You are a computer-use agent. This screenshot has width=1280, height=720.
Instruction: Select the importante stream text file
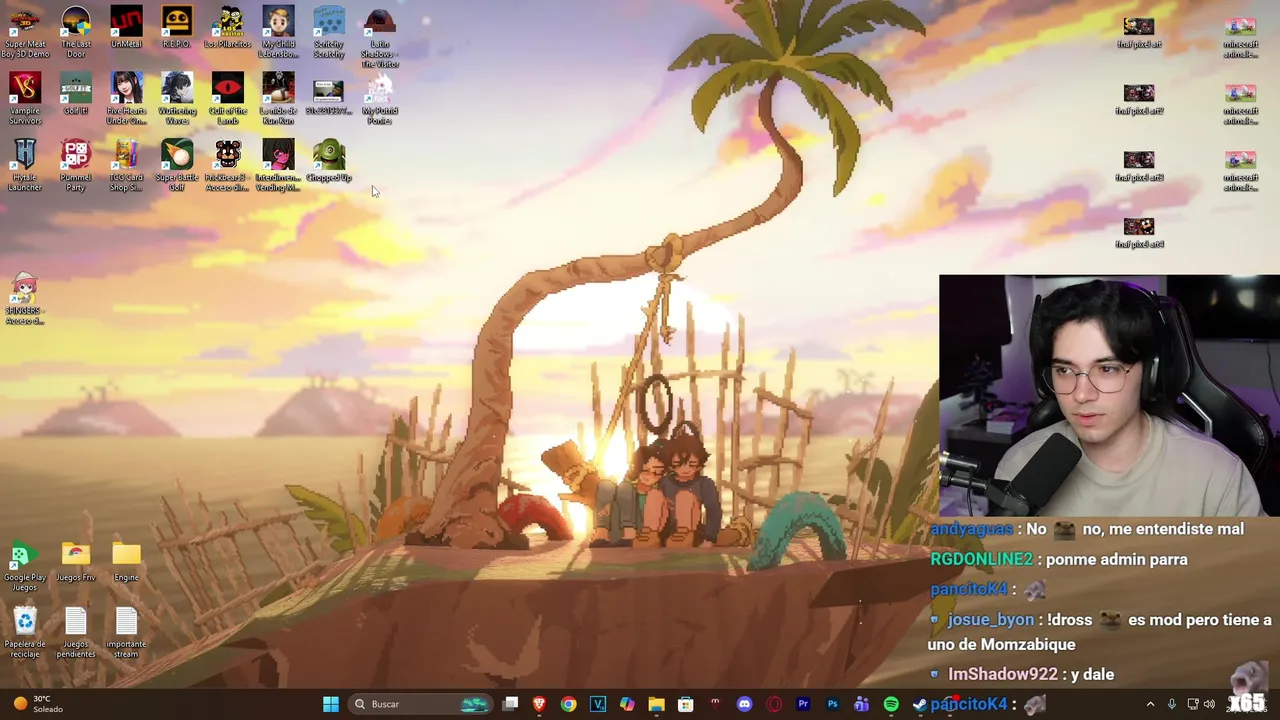point(126,633)
